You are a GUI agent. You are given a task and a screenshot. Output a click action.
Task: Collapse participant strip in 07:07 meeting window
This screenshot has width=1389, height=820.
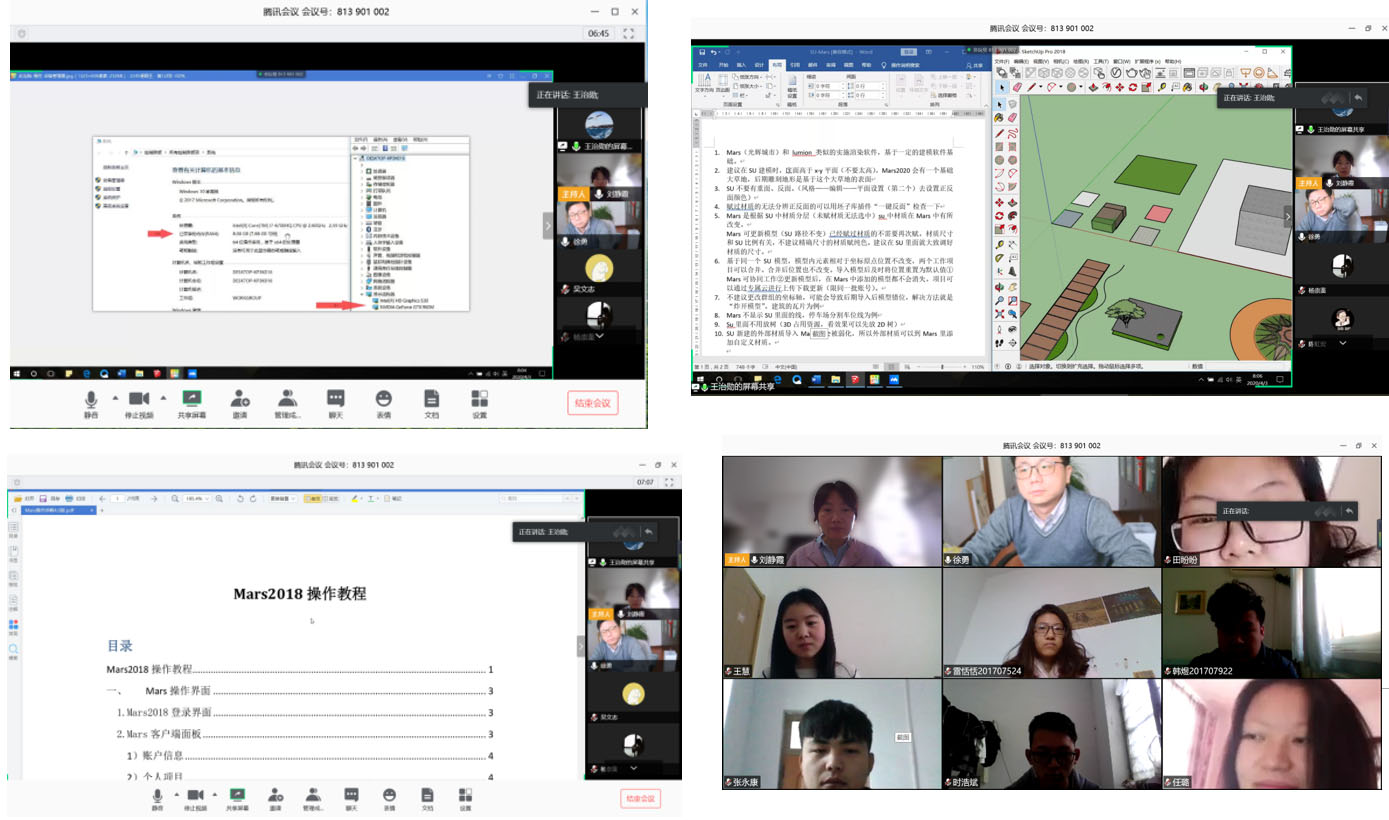(582, 647)
